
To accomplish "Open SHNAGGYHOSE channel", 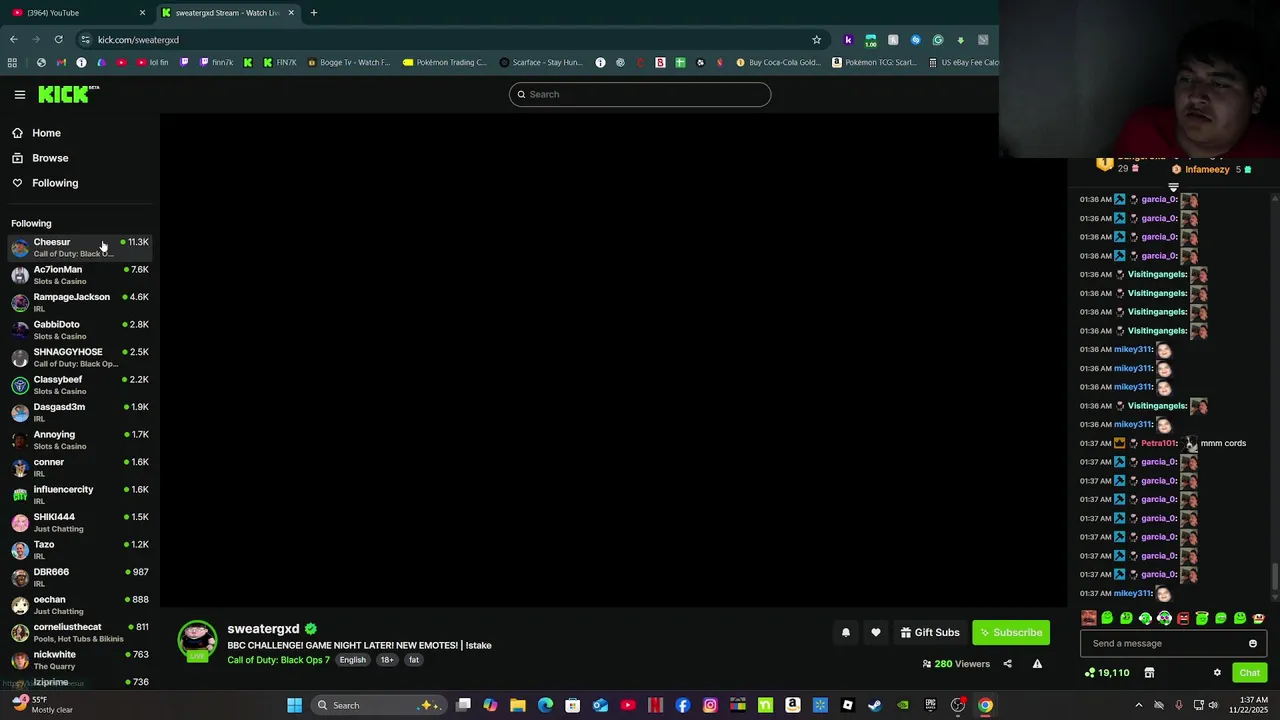I will [80, 357].
